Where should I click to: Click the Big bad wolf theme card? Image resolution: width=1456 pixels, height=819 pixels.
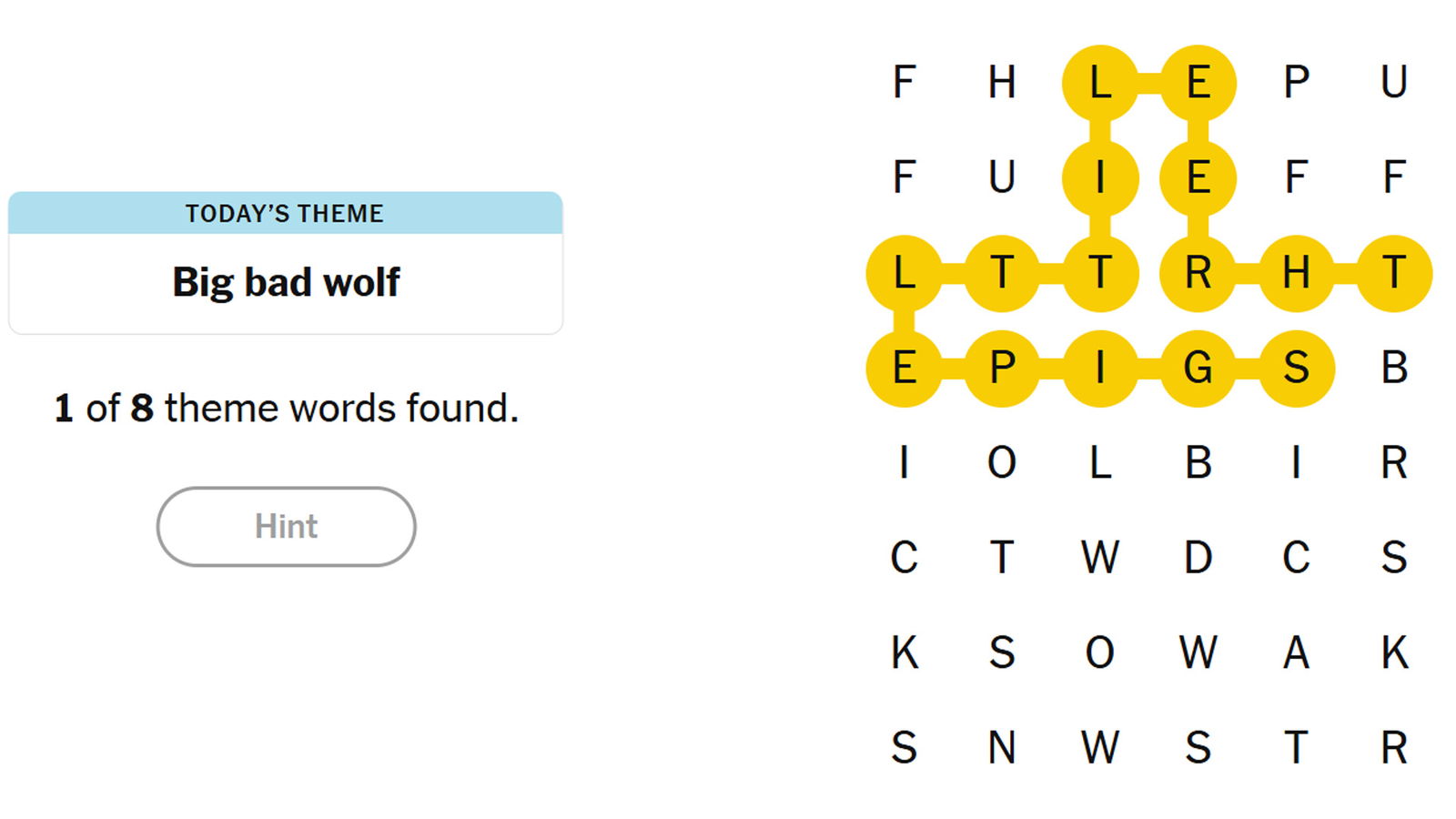click(x=286, y=282)
